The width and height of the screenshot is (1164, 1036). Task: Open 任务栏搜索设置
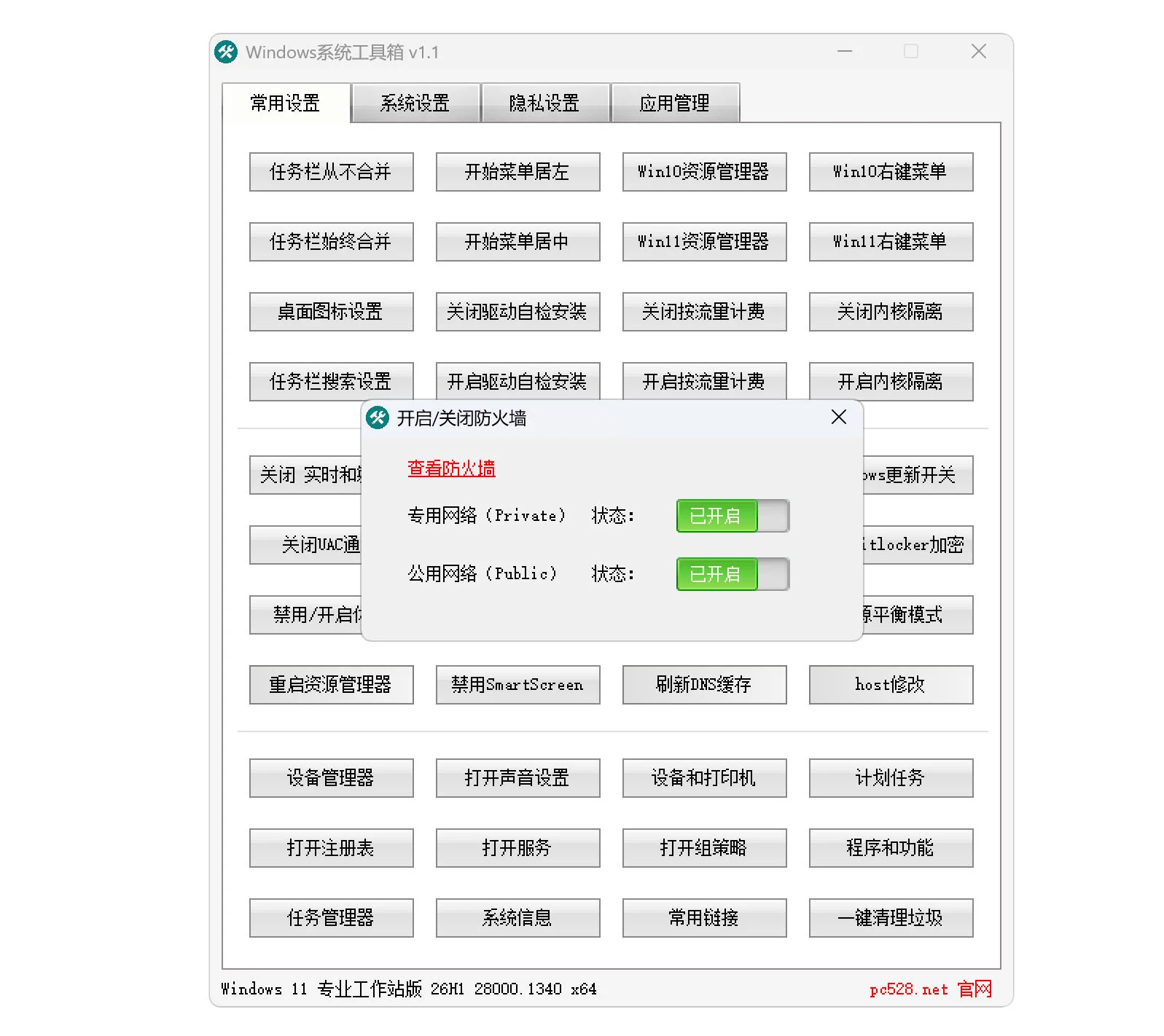pyautogui.click(x=332, y=381)
